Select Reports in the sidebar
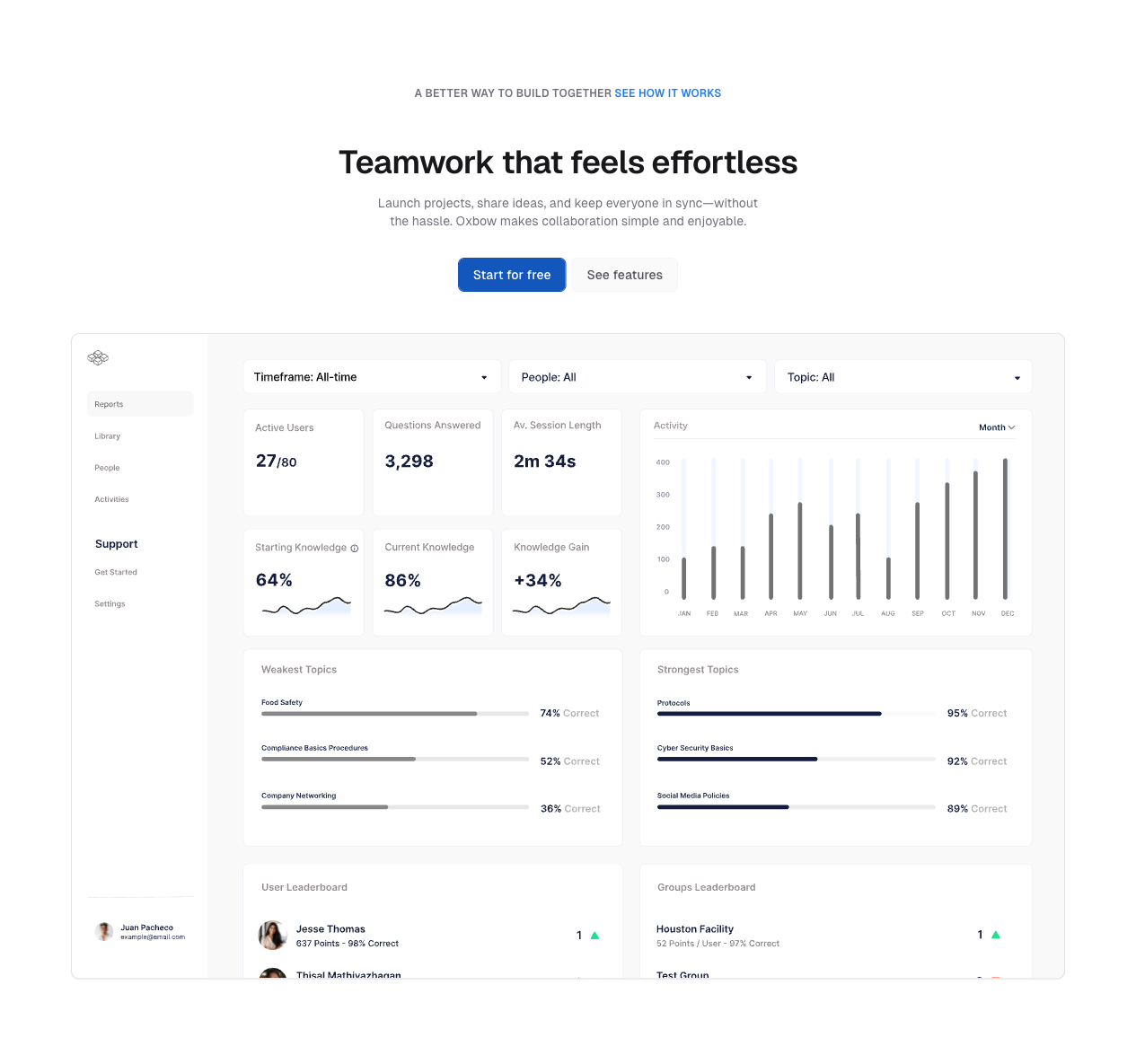This screenshot has width=1136, height=1064. pos(140,404)
